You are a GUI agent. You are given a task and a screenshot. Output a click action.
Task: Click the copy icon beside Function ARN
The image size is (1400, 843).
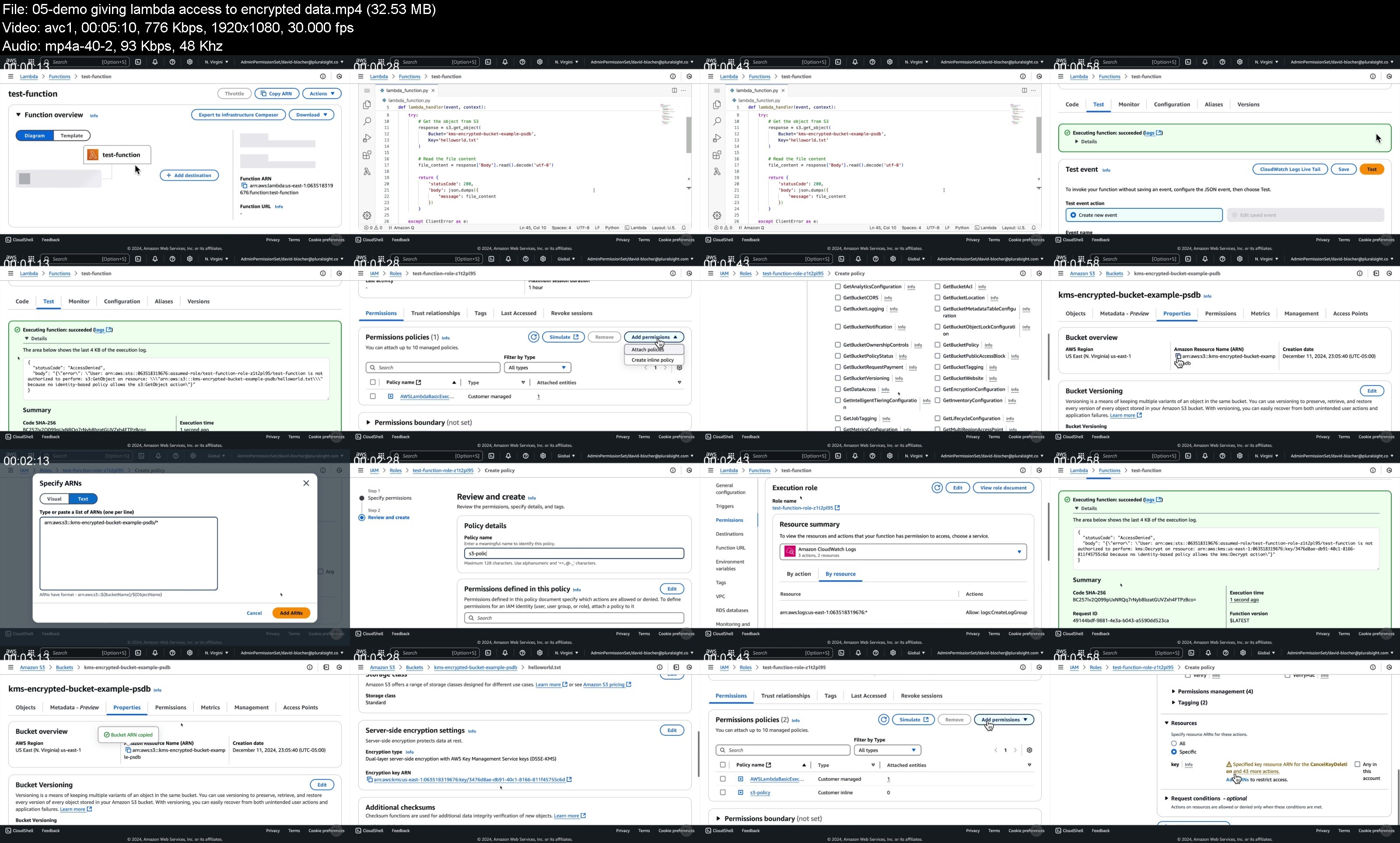point(244,186)
